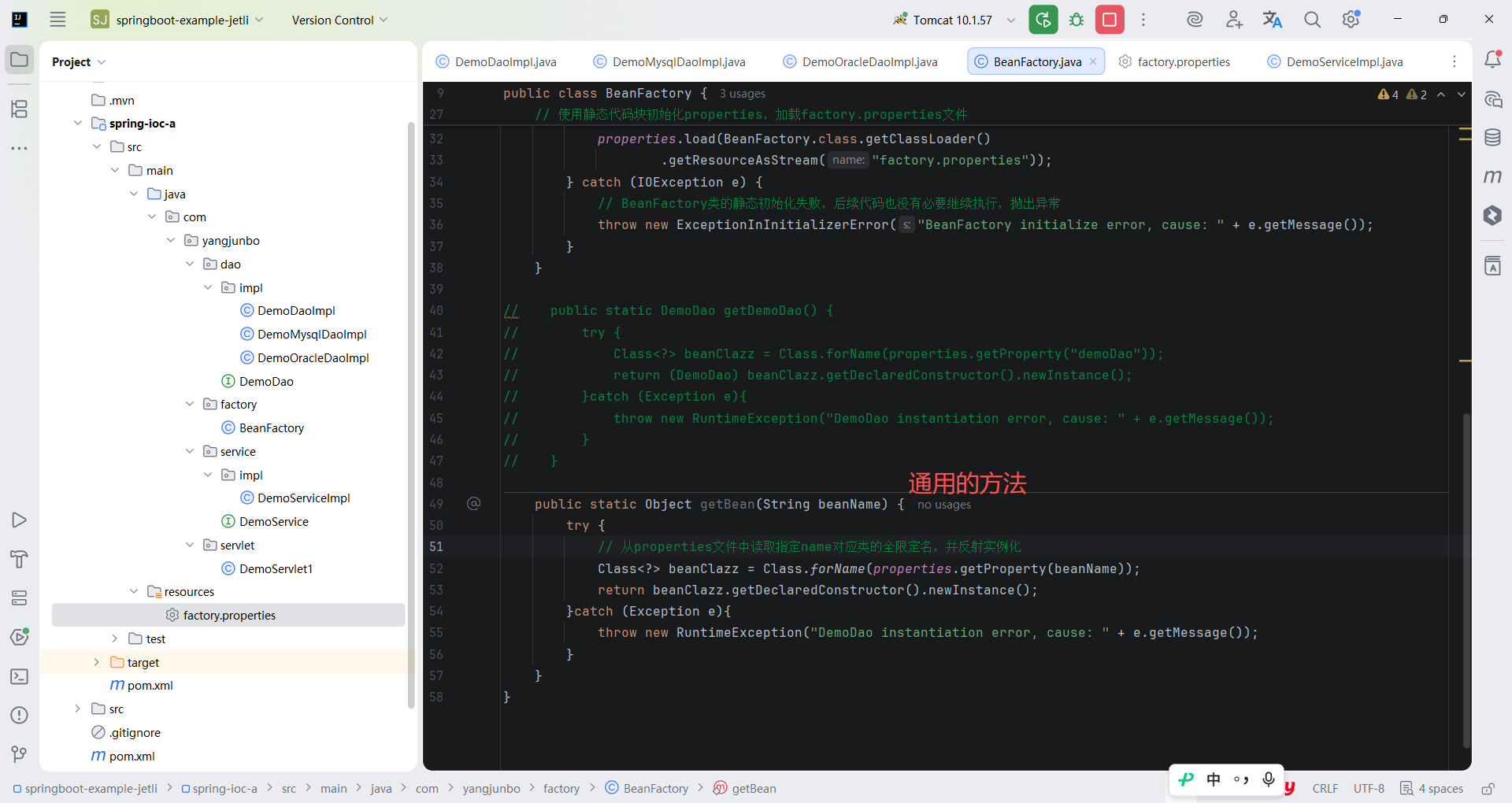The height and width of the screenshot is (803, 1512).
Task: Open Notifications bell in right sidebar
Action: point(1492,60)
